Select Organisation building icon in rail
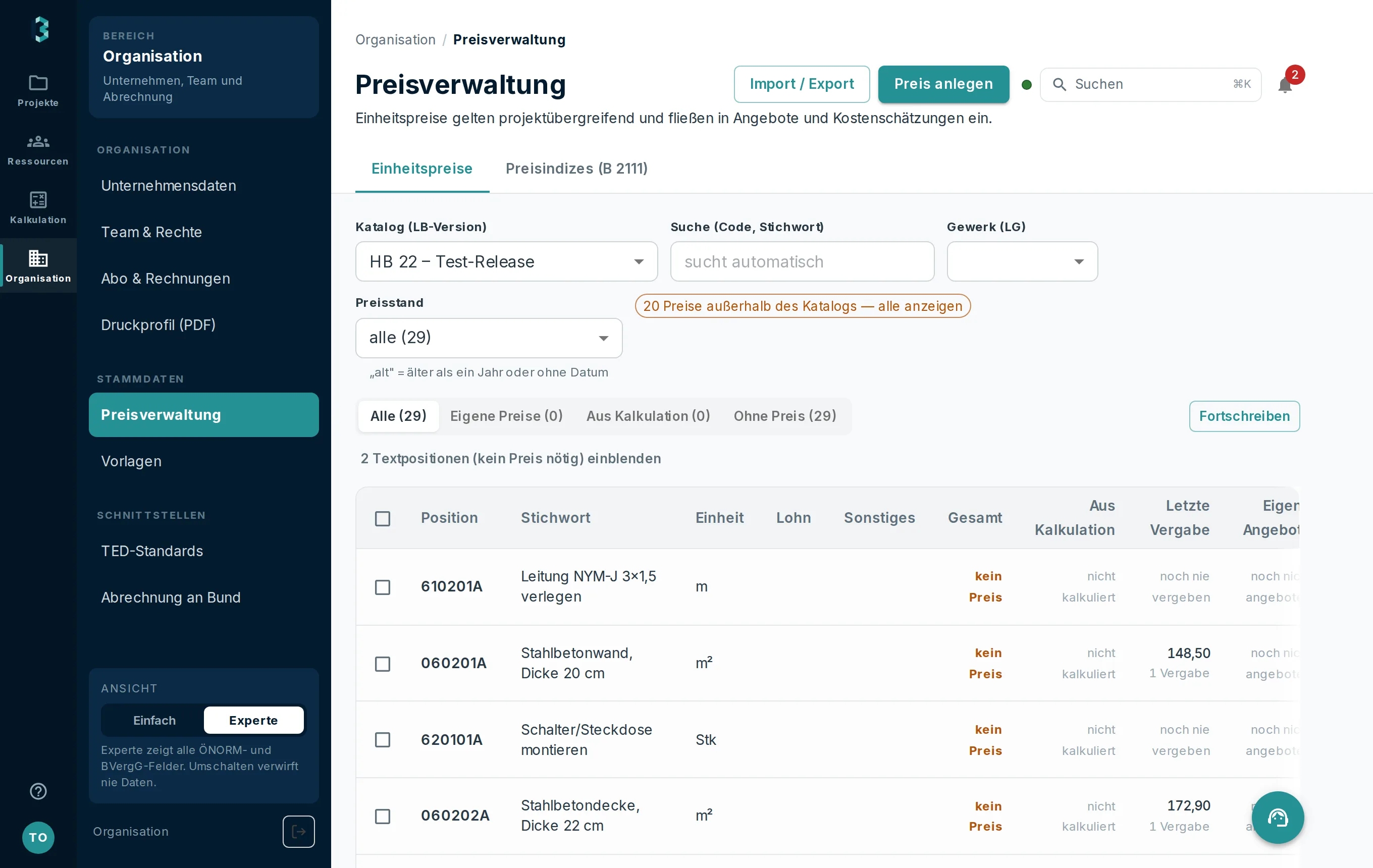 click(38, 265)
